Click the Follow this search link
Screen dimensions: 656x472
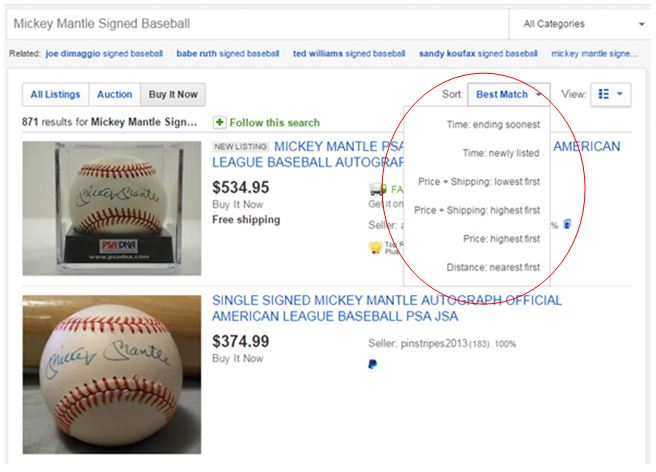click(274, 123)
